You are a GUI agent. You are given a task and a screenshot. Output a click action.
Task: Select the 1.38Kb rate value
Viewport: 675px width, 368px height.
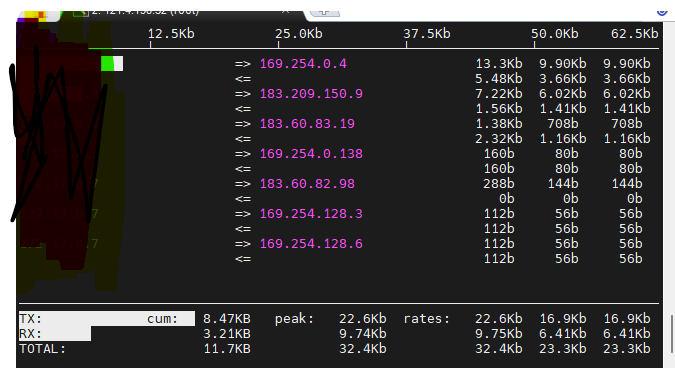499,124
